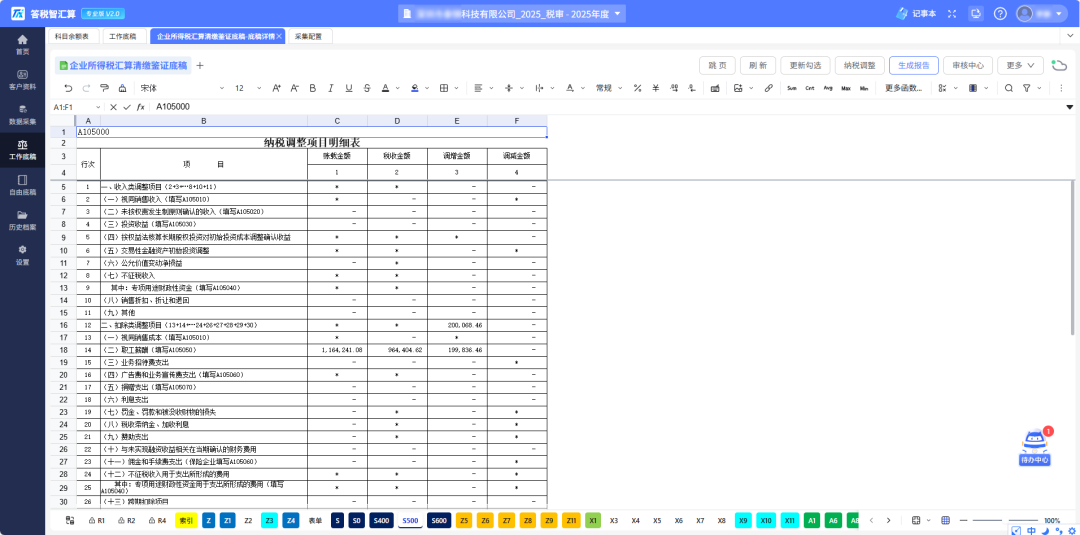
Task: Open 数据采集 in the sidebar
Action: [x=23, y=114]
